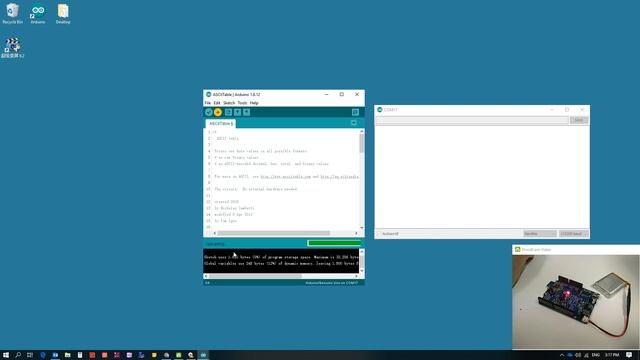Click the Upload sketch arrow button

coord(218,112)
